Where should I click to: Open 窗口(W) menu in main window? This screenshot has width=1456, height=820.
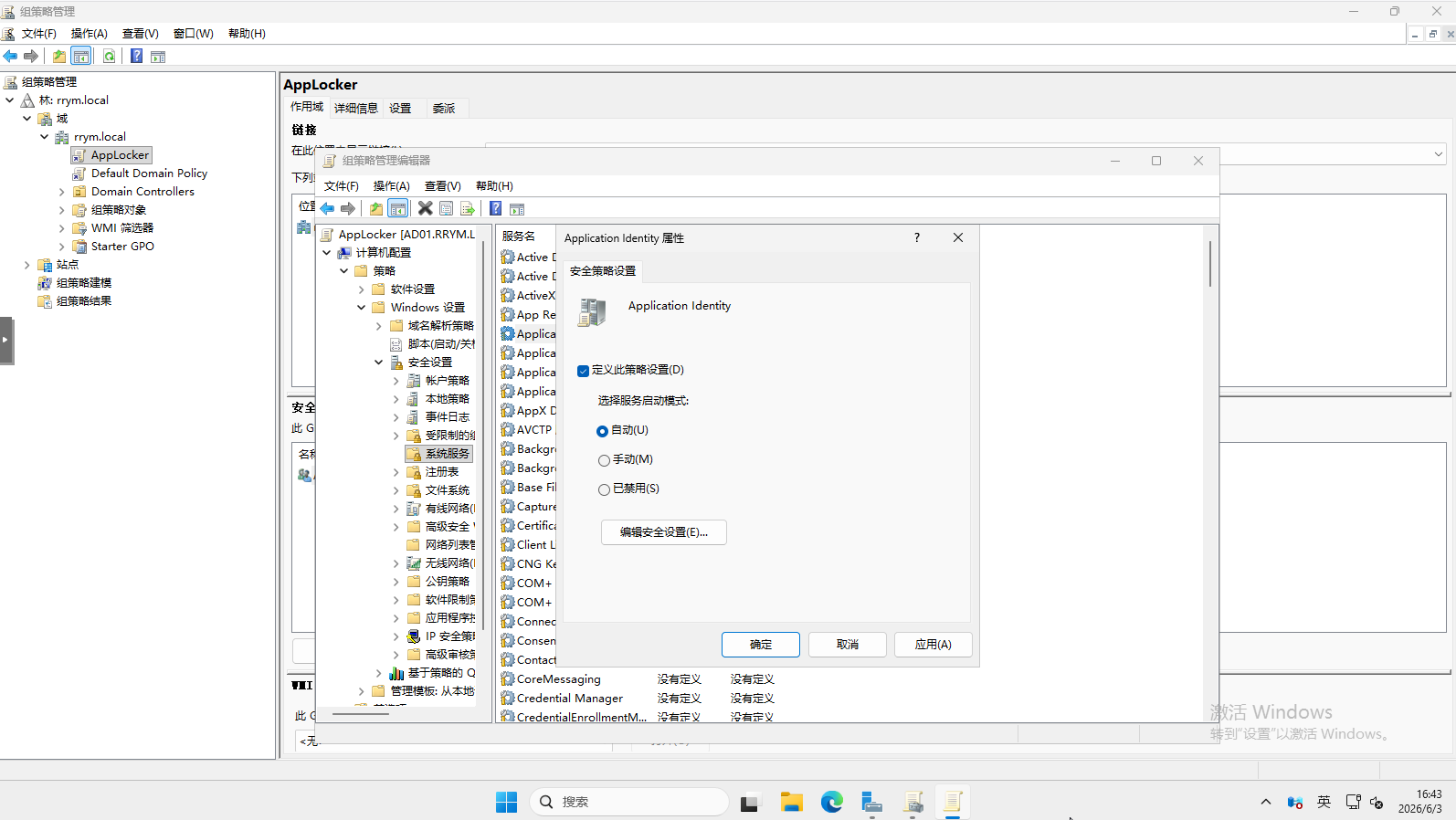coord(194,34)
